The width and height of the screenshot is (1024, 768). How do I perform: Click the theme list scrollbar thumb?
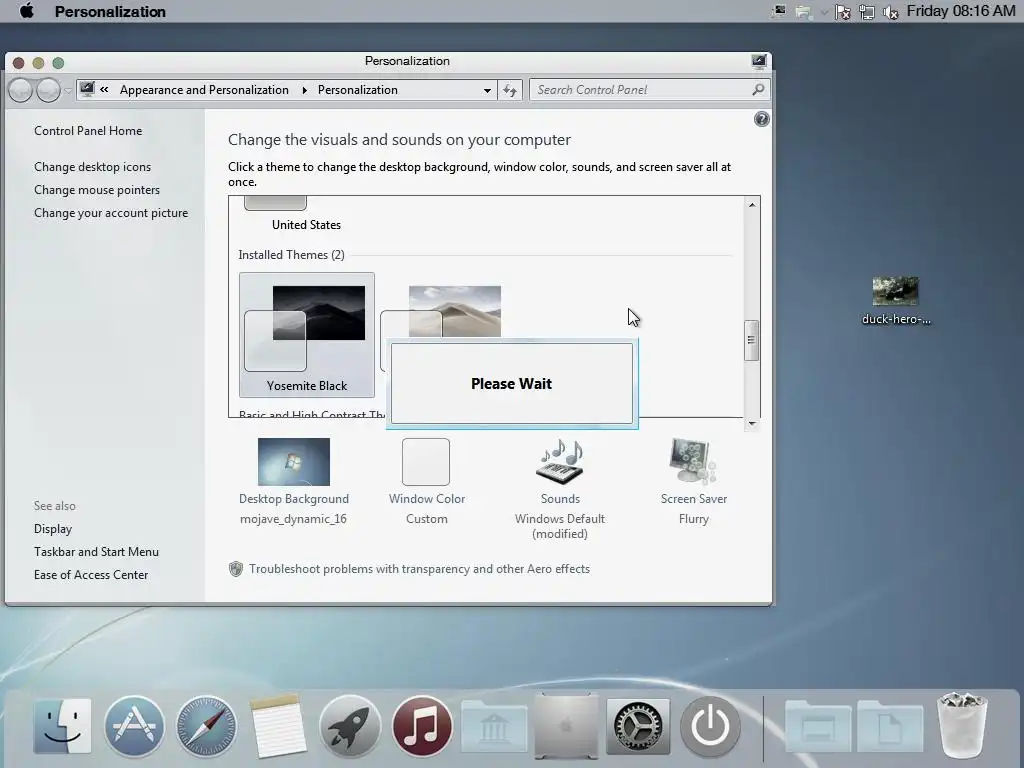[x=751, y=340]
